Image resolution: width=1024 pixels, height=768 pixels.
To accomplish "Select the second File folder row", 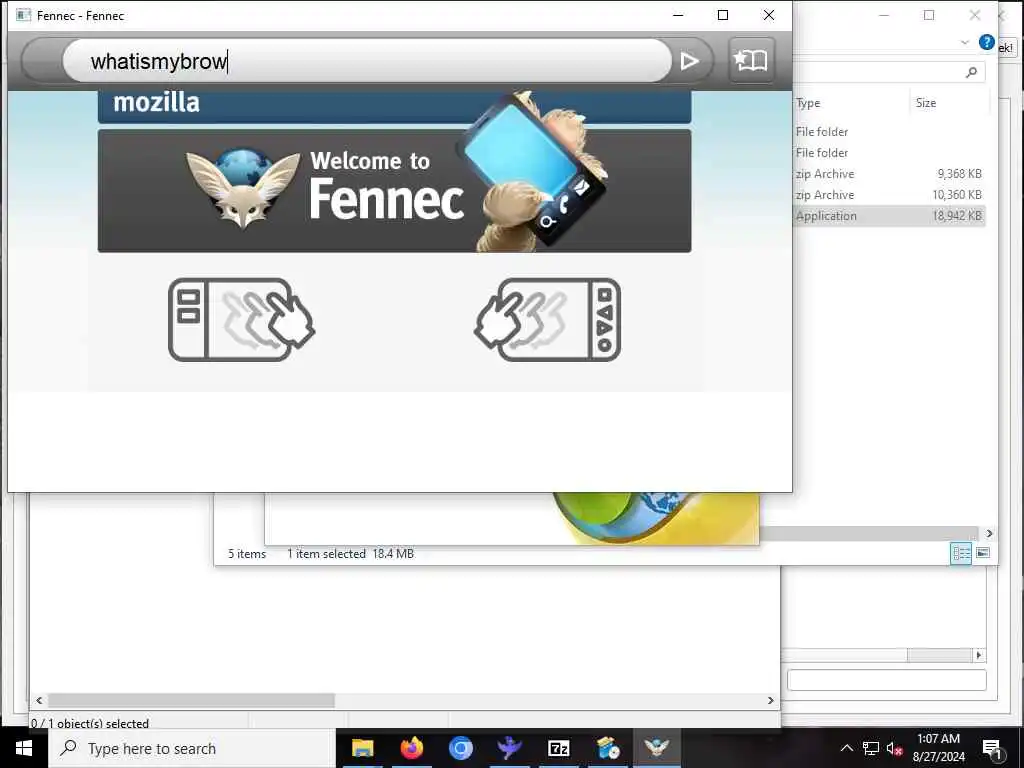I will click(x=889, y=153).
